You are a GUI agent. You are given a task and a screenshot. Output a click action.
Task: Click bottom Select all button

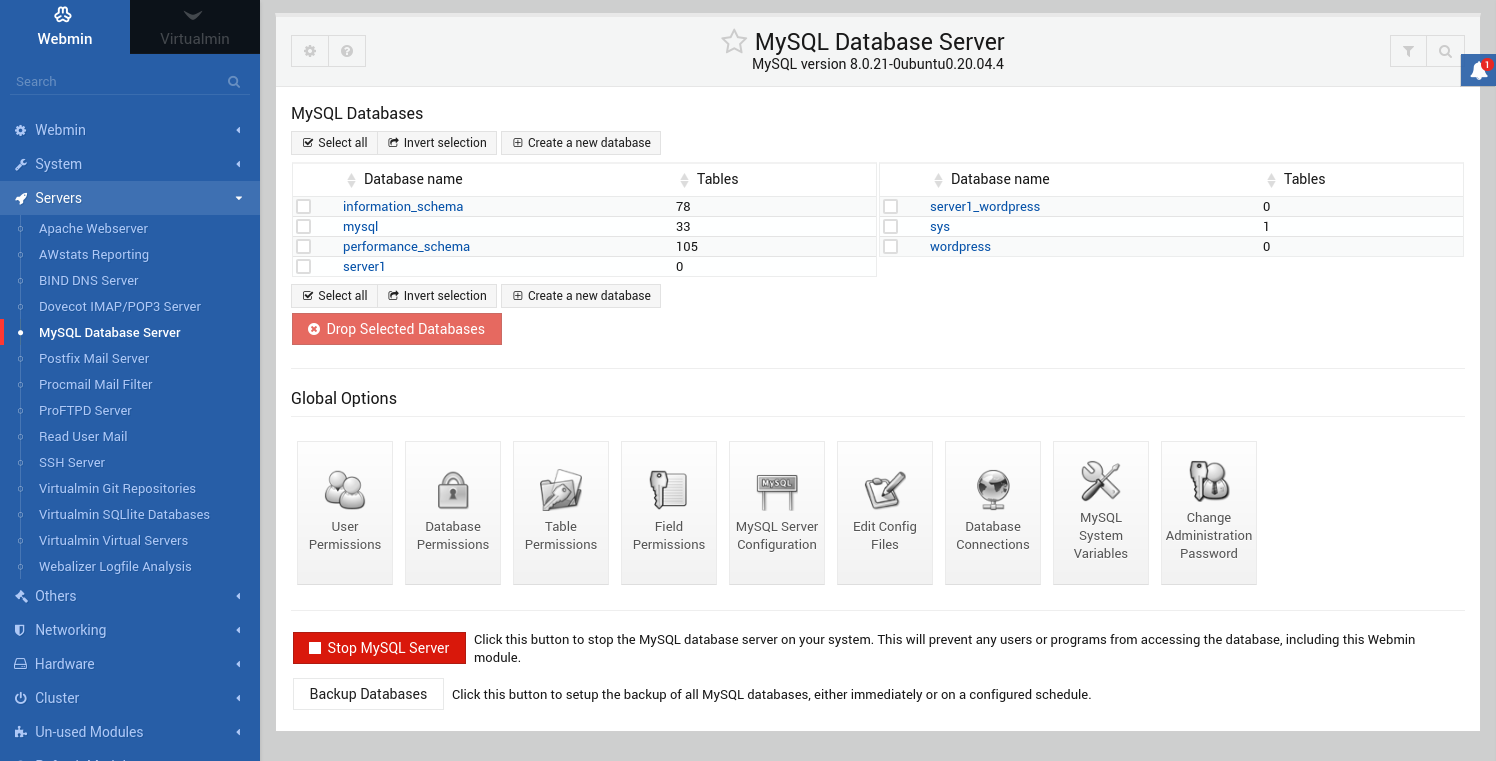[x=334, y=296]
